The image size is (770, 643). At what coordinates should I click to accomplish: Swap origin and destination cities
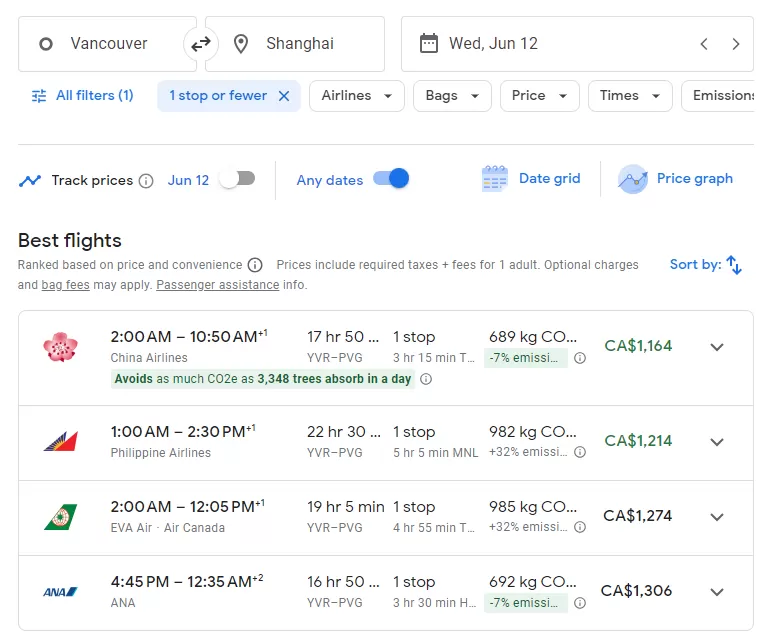click(201, 44)
